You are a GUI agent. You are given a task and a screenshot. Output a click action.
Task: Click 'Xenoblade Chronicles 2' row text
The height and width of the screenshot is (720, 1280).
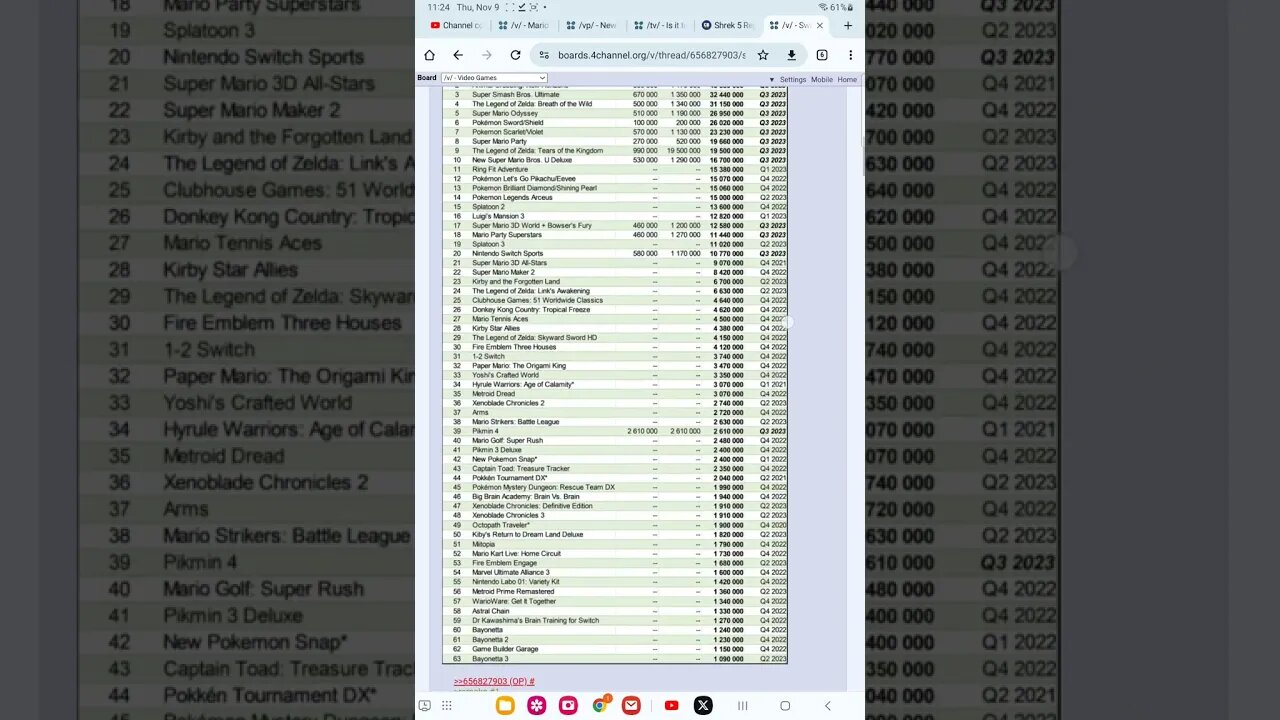click(x=508, y=403)
